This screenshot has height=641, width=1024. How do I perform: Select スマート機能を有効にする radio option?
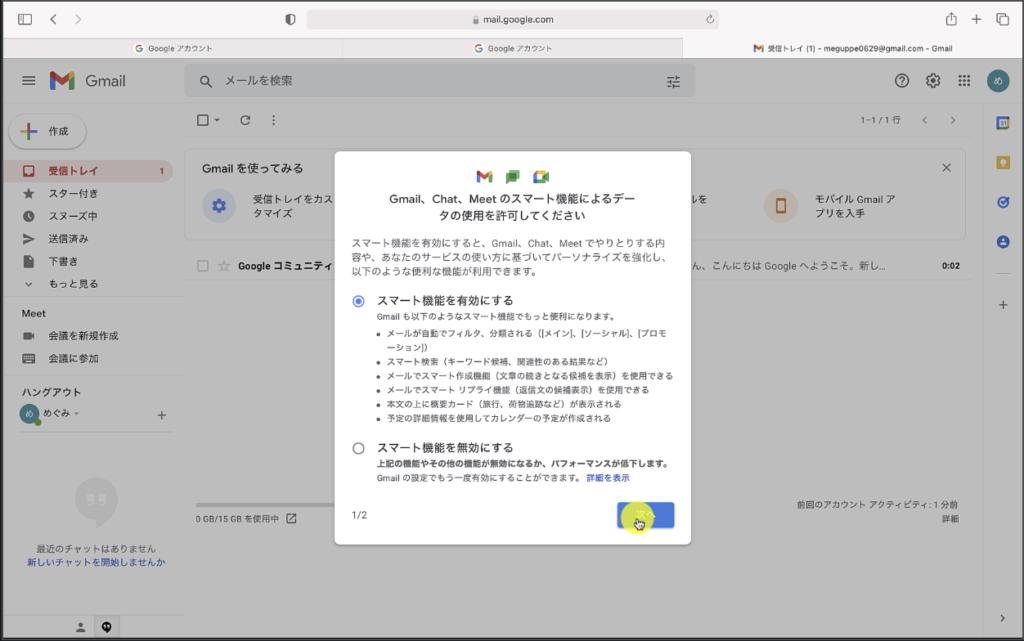point(359,301)
